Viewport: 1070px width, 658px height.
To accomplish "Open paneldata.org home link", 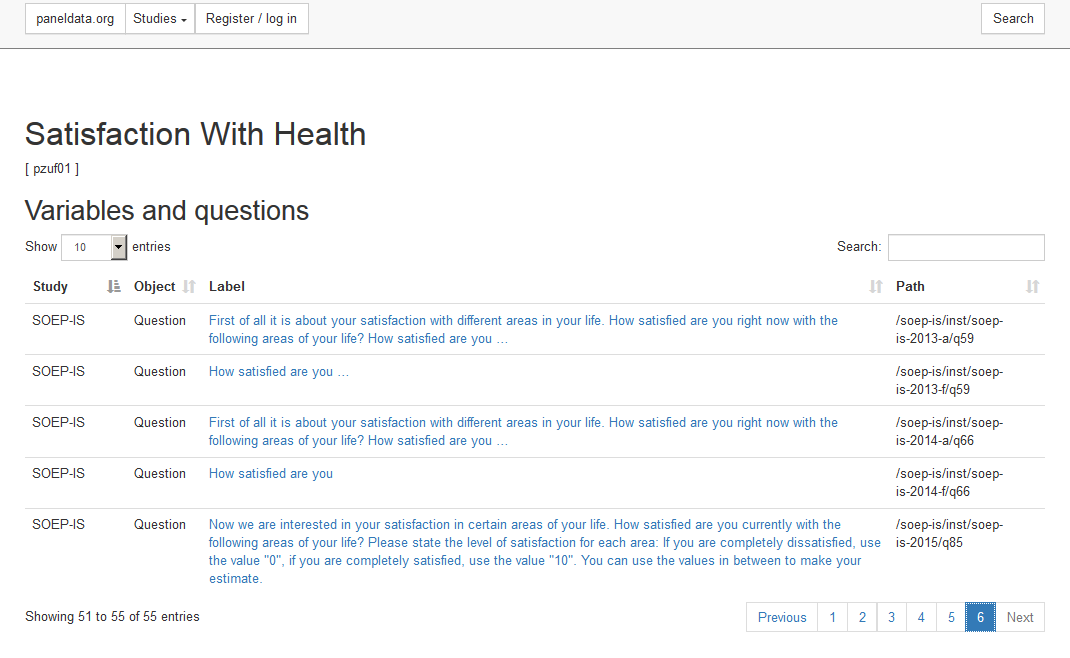I will [x=75, y=18].
